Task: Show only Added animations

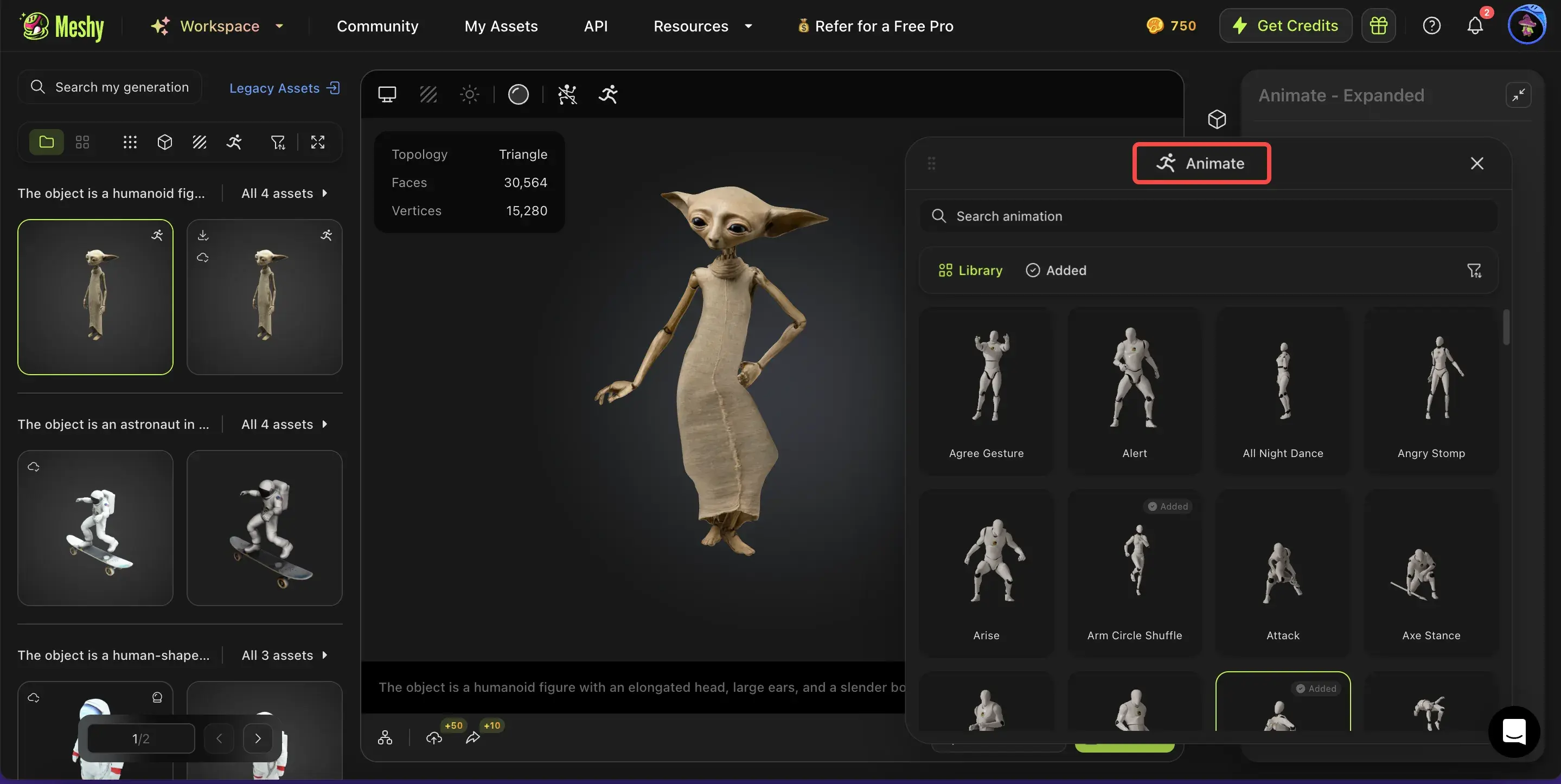Action: click(x=1055, y=270)
